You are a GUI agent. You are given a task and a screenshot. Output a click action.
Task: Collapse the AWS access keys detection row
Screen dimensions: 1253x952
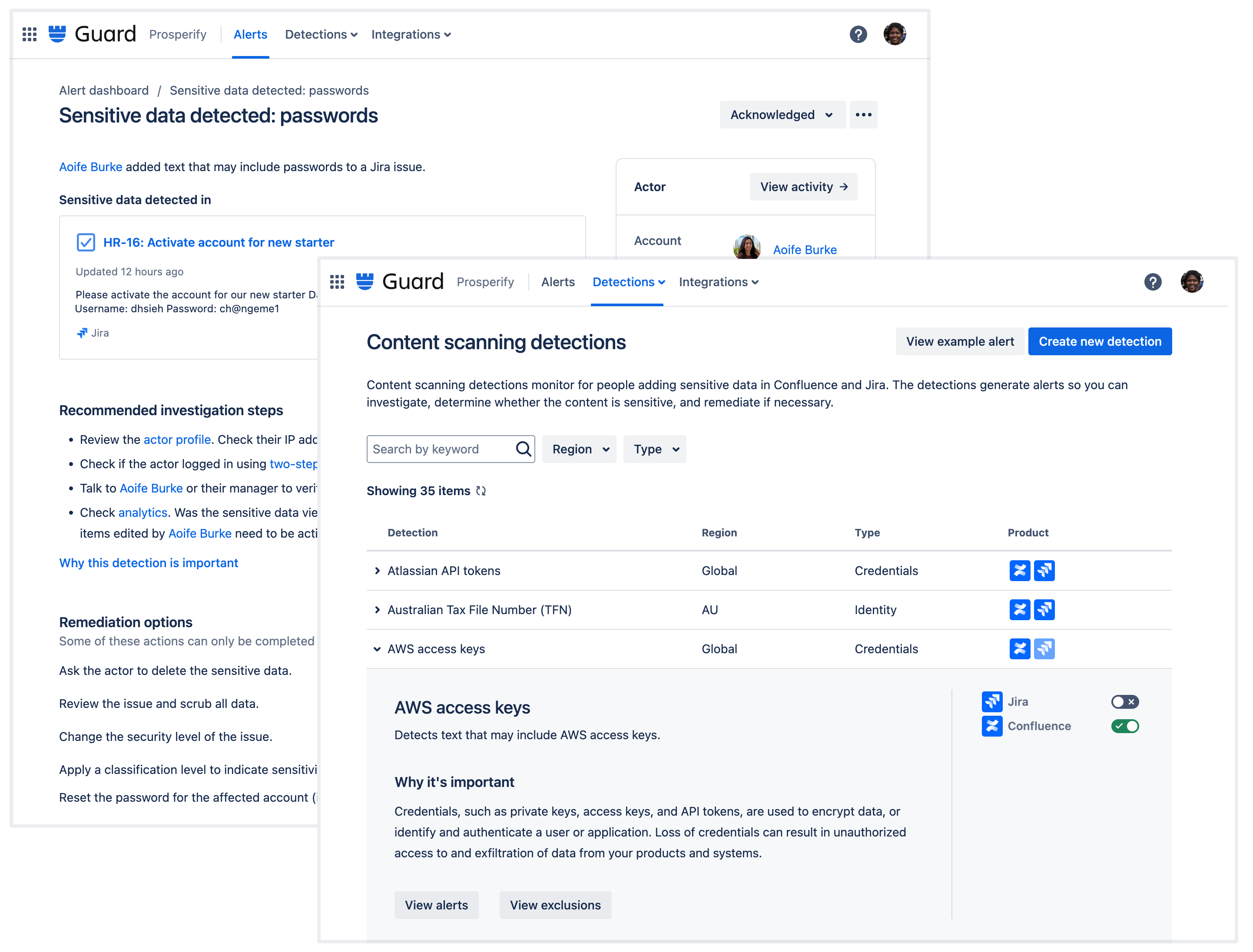377,649
